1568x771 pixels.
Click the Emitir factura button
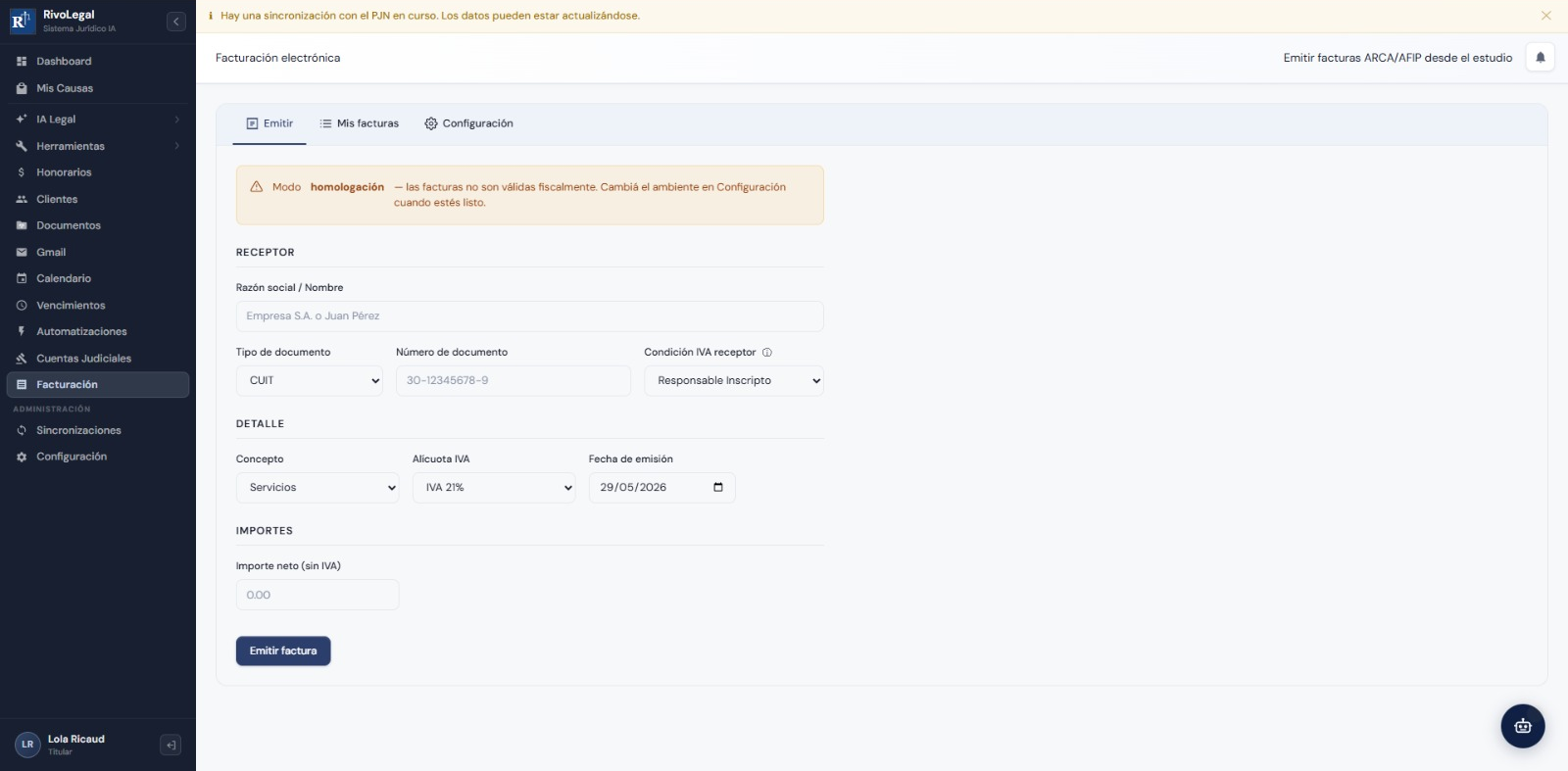[x=283, y=651]
